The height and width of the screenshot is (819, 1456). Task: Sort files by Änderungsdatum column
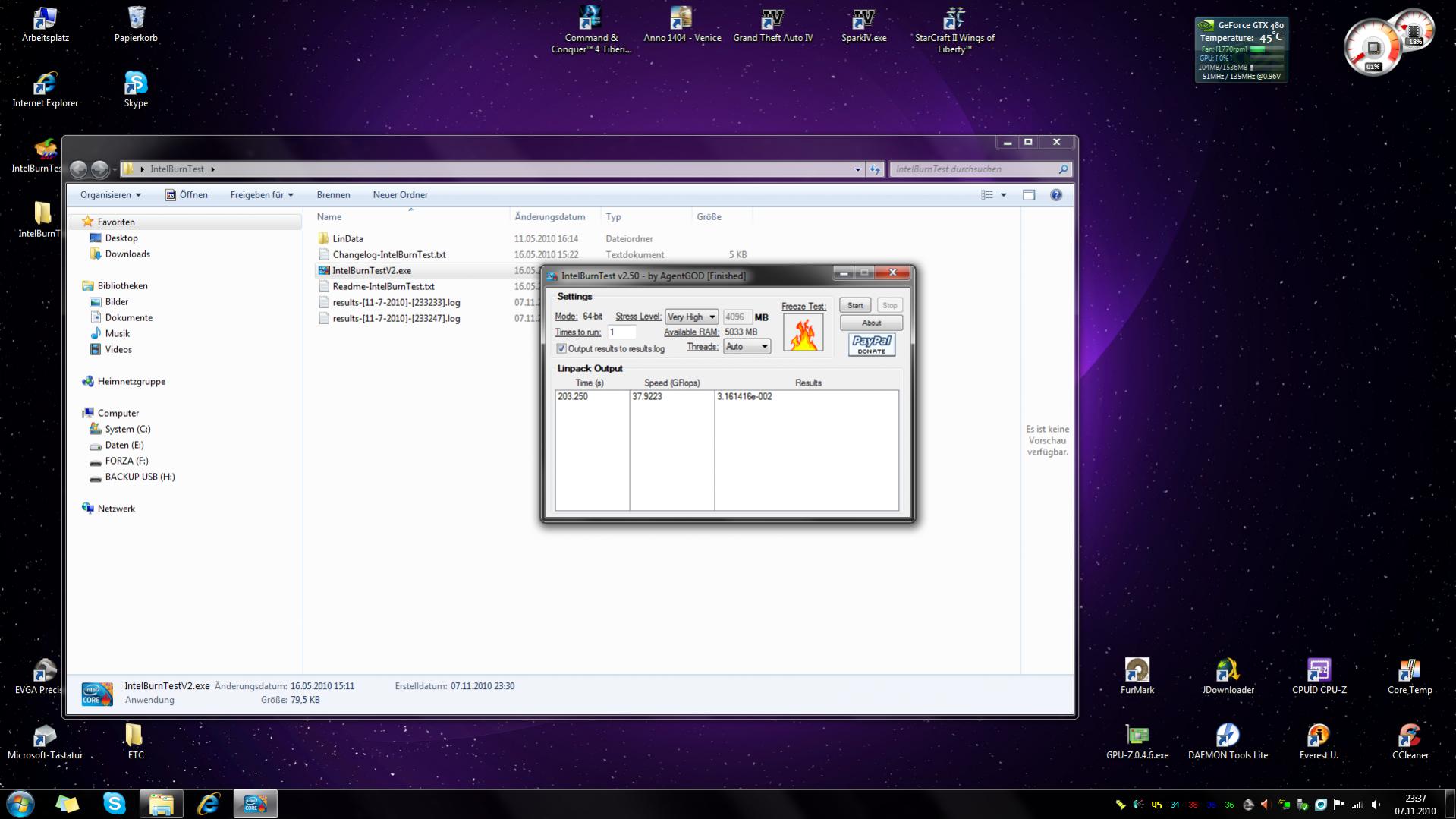click(555, 217)
